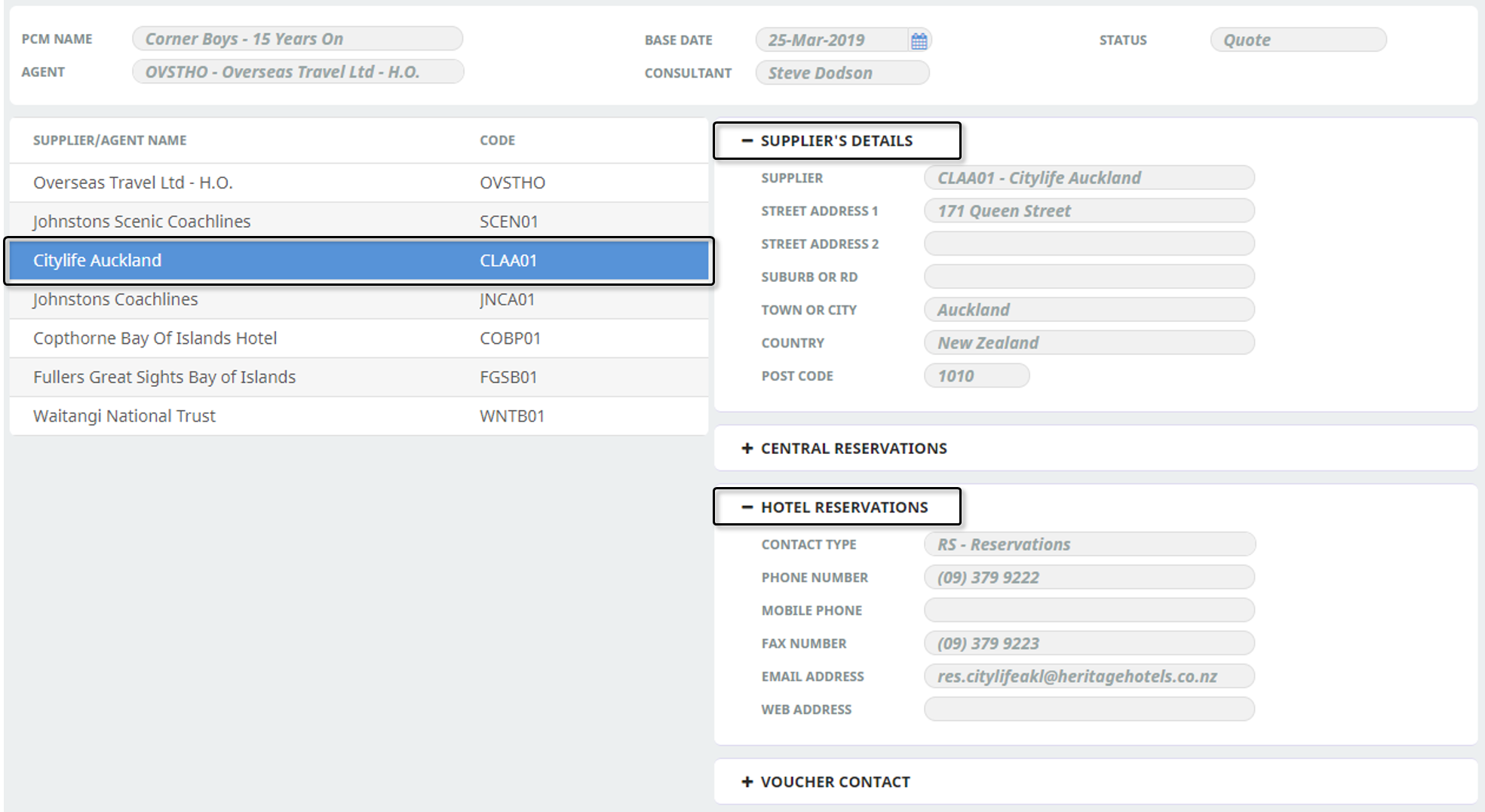
Task: Click the SCEN01 code cell
Action: click(x=509, y=222)
